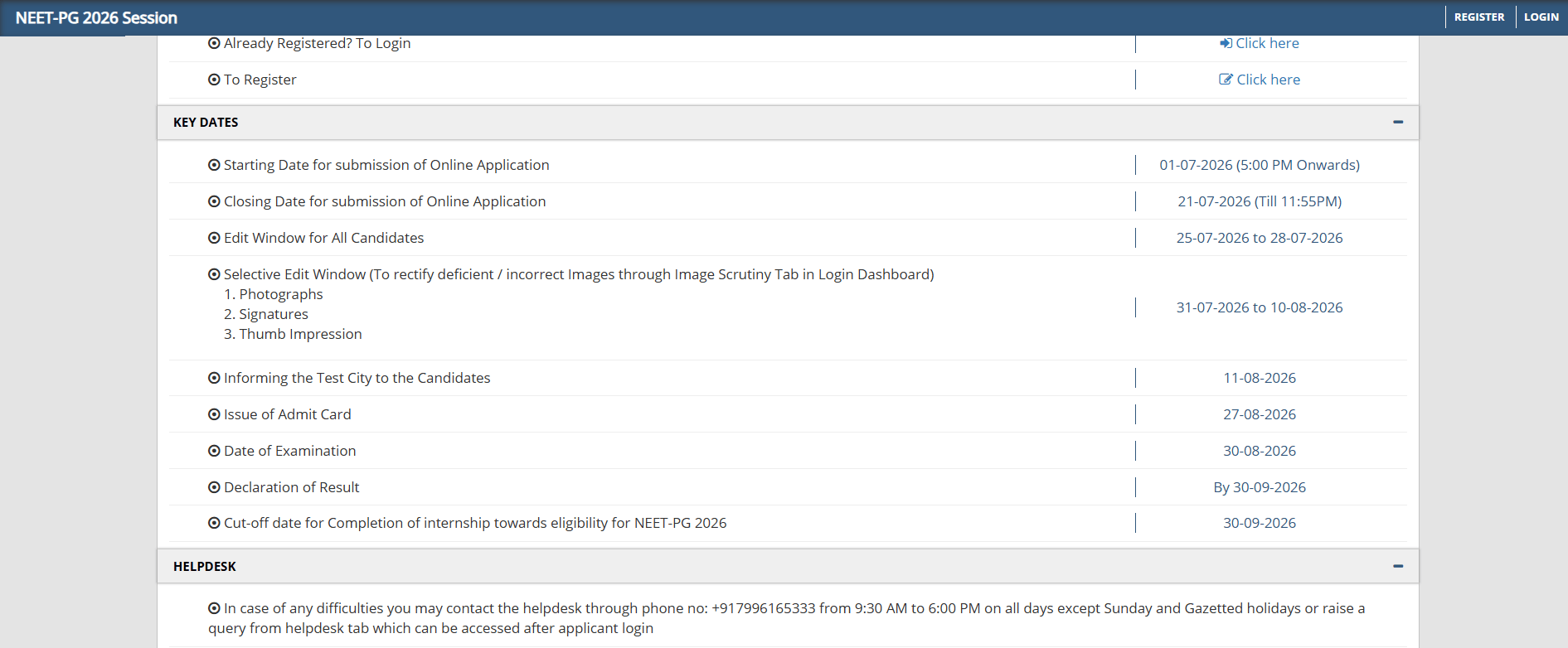Screen dimensions: 1568x648
Task: Click bullet icon beside helpdesk contact text
Action: 214,608
